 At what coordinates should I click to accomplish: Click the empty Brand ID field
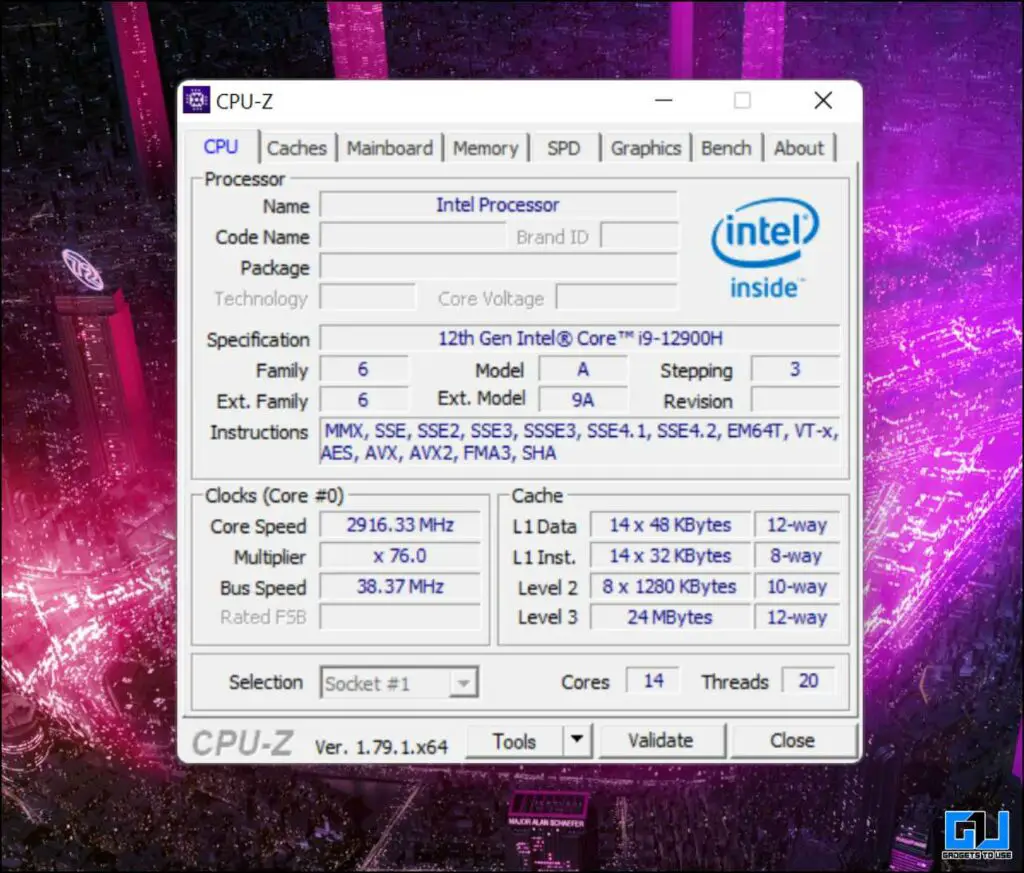pyautogui.click(x=639, y=236)
